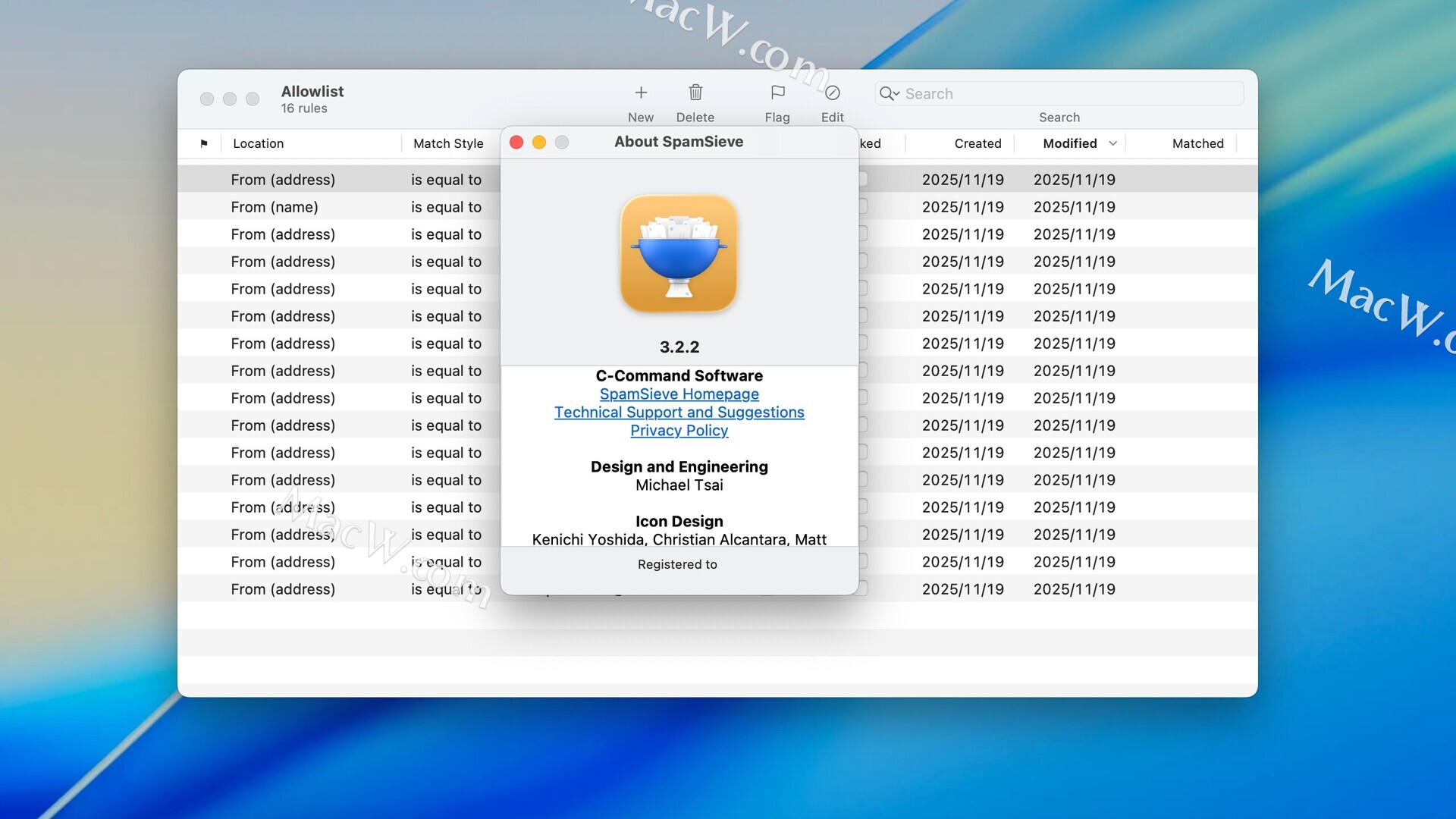Select the first From (address) rule
Screen dimensions: 1456x819
(282, 180)
